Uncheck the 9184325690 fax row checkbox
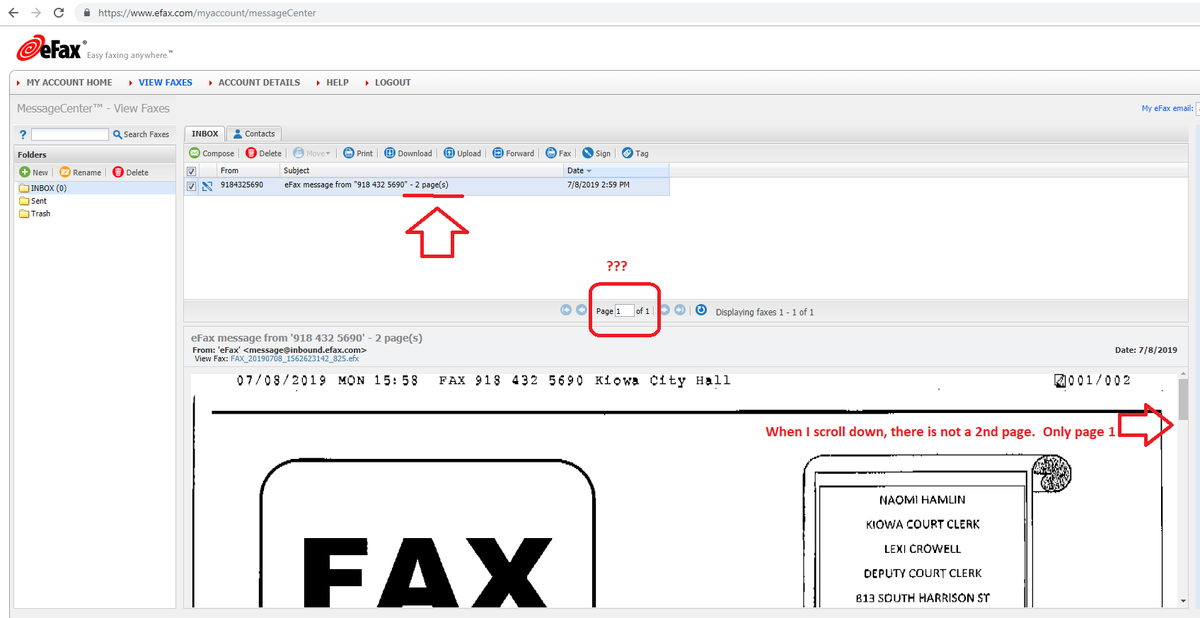This screenshot has height=618, width=1200. 192,185
